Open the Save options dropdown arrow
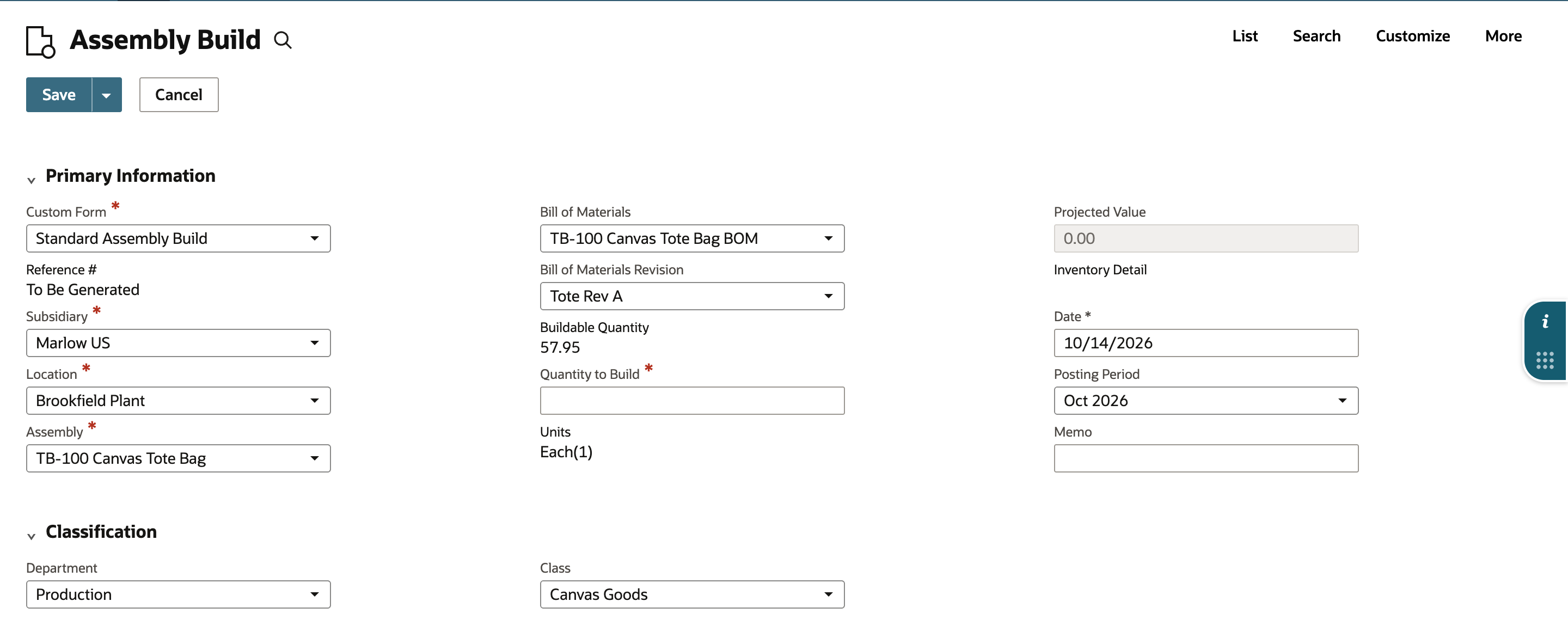Screen dimensions: 1568x638 coord(107,94)
